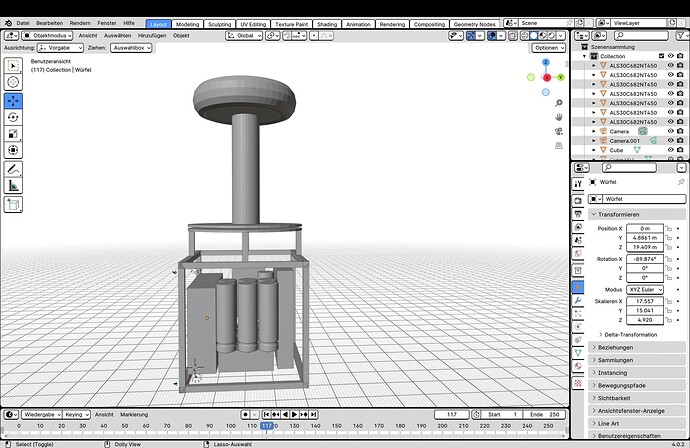Lock Position X with its lock icon

669,228
